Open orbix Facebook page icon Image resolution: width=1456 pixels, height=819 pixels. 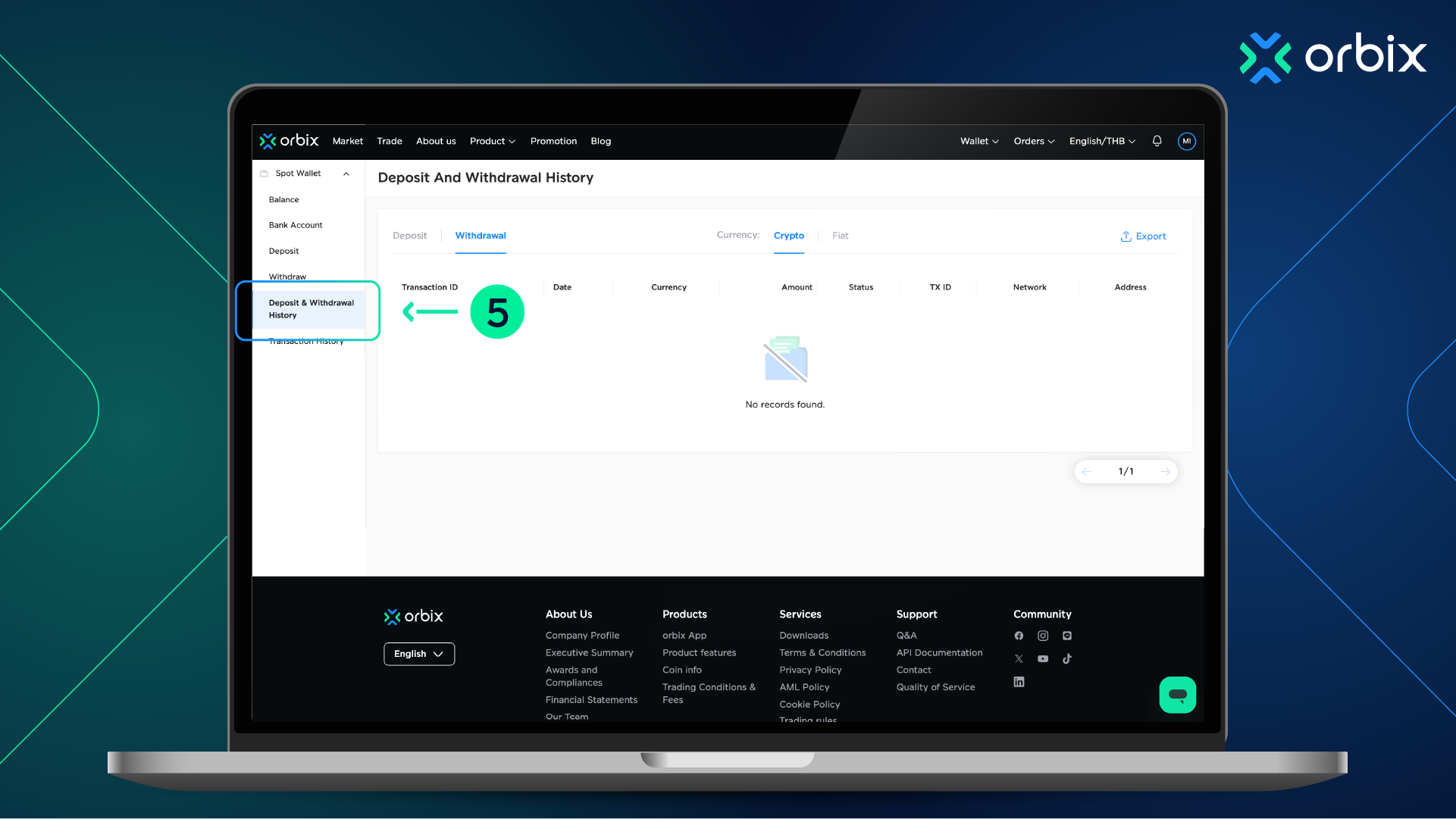pyautogui.click(x=1019, y=636)
